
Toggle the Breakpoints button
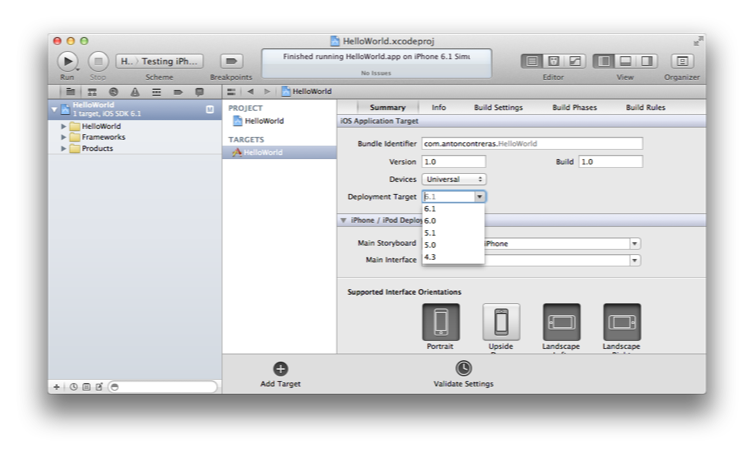point(231,61)
